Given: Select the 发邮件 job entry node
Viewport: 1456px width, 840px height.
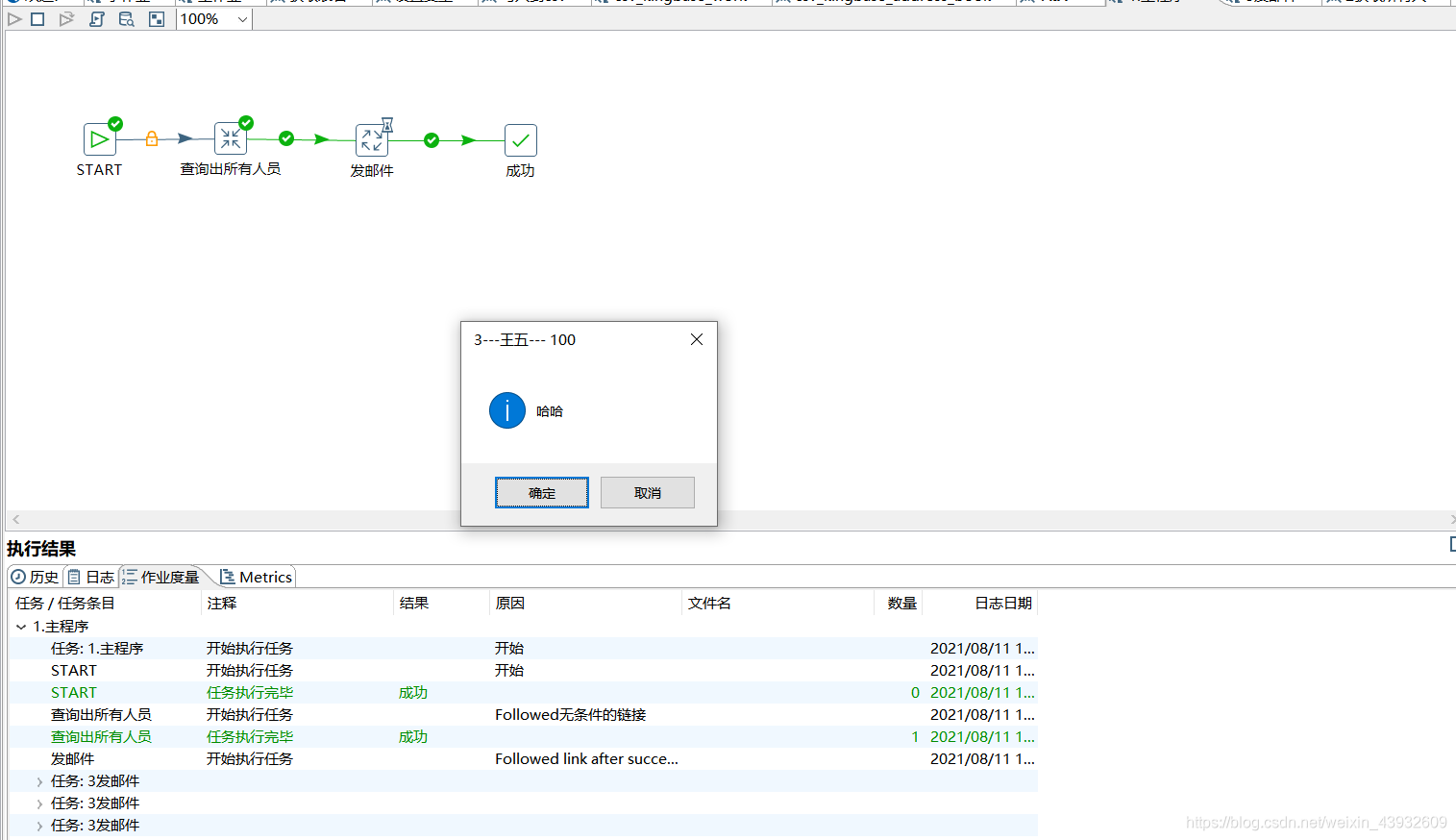Looking at the screenshot, I should click(372, 140).
